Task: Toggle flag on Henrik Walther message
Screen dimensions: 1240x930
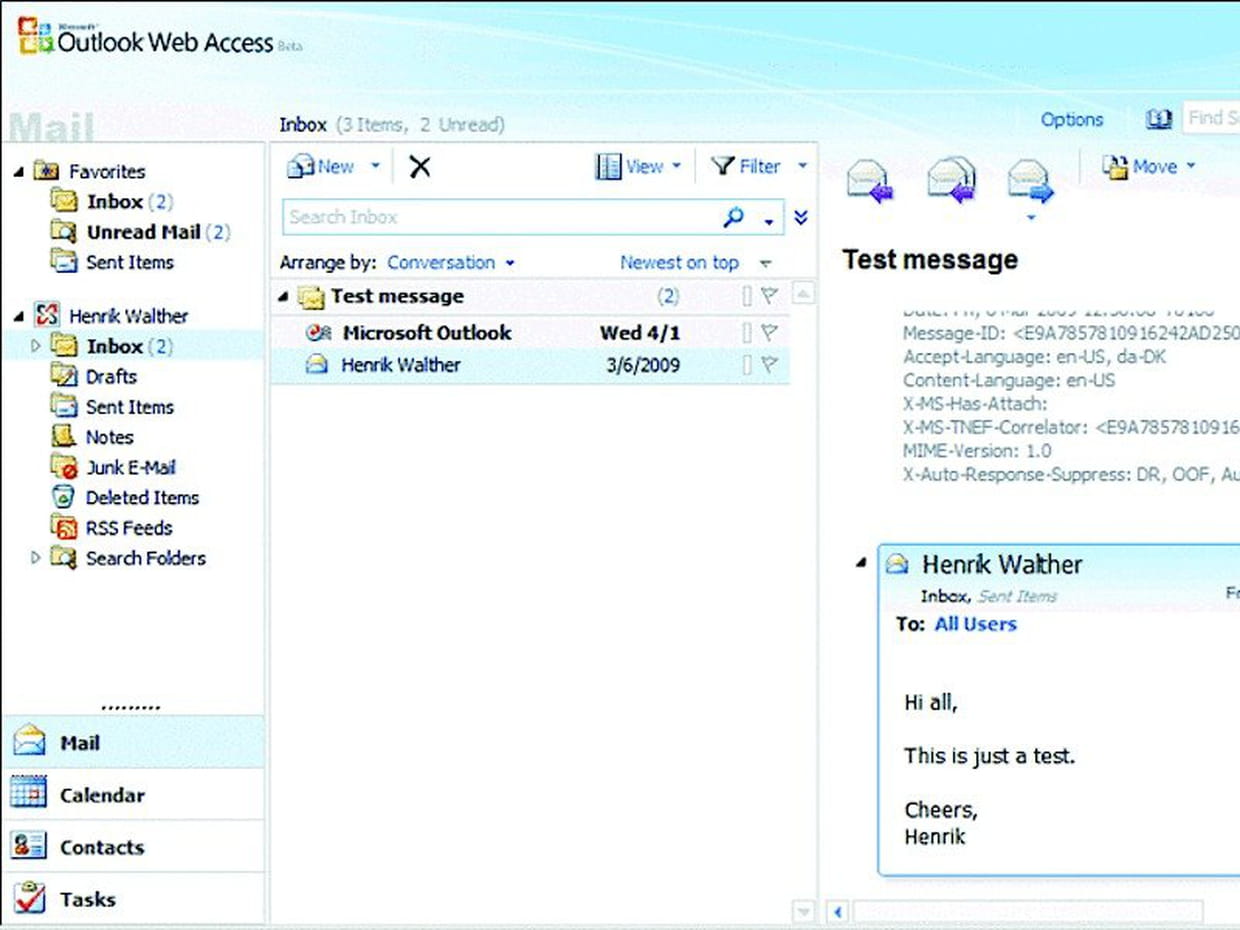Action: pos(768,365)
